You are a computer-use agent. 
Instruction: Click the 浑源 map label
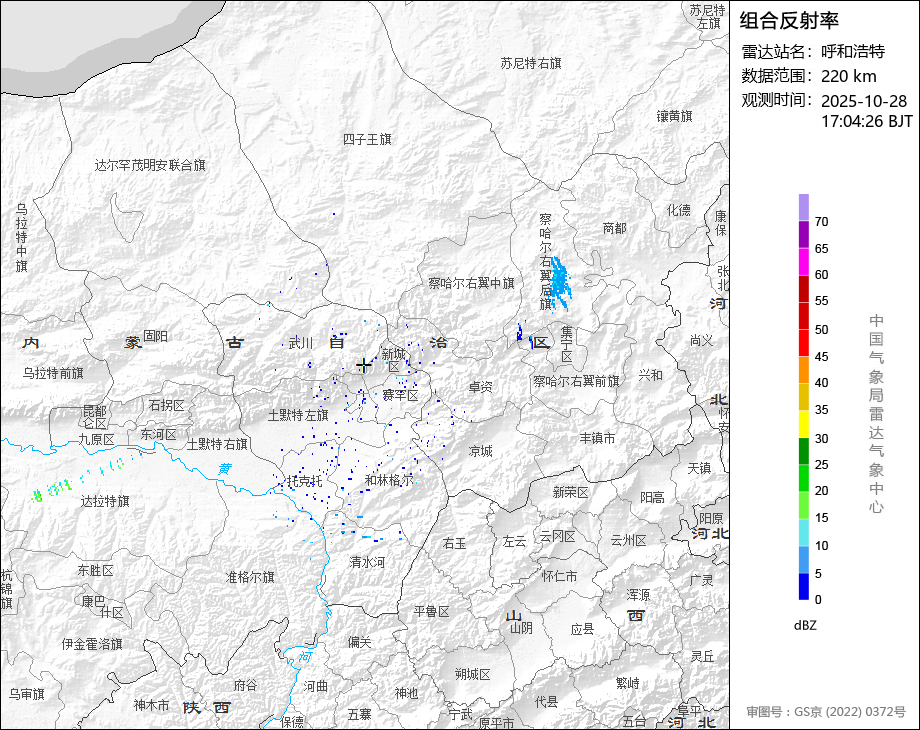[638, 595]
